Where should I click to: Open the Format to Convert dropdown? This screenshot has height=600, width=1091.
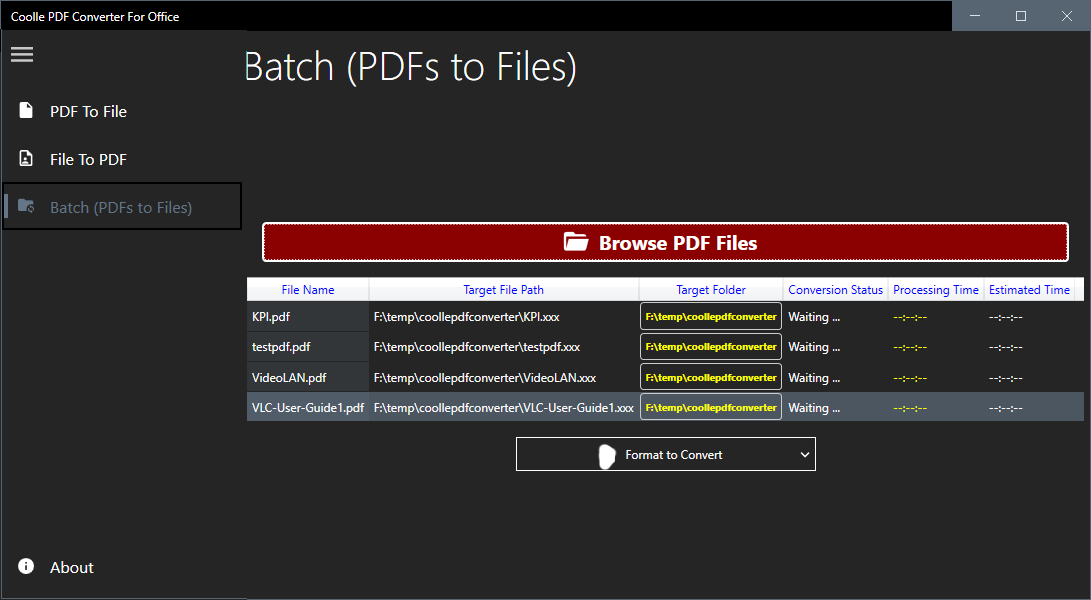tap(665, 454)
